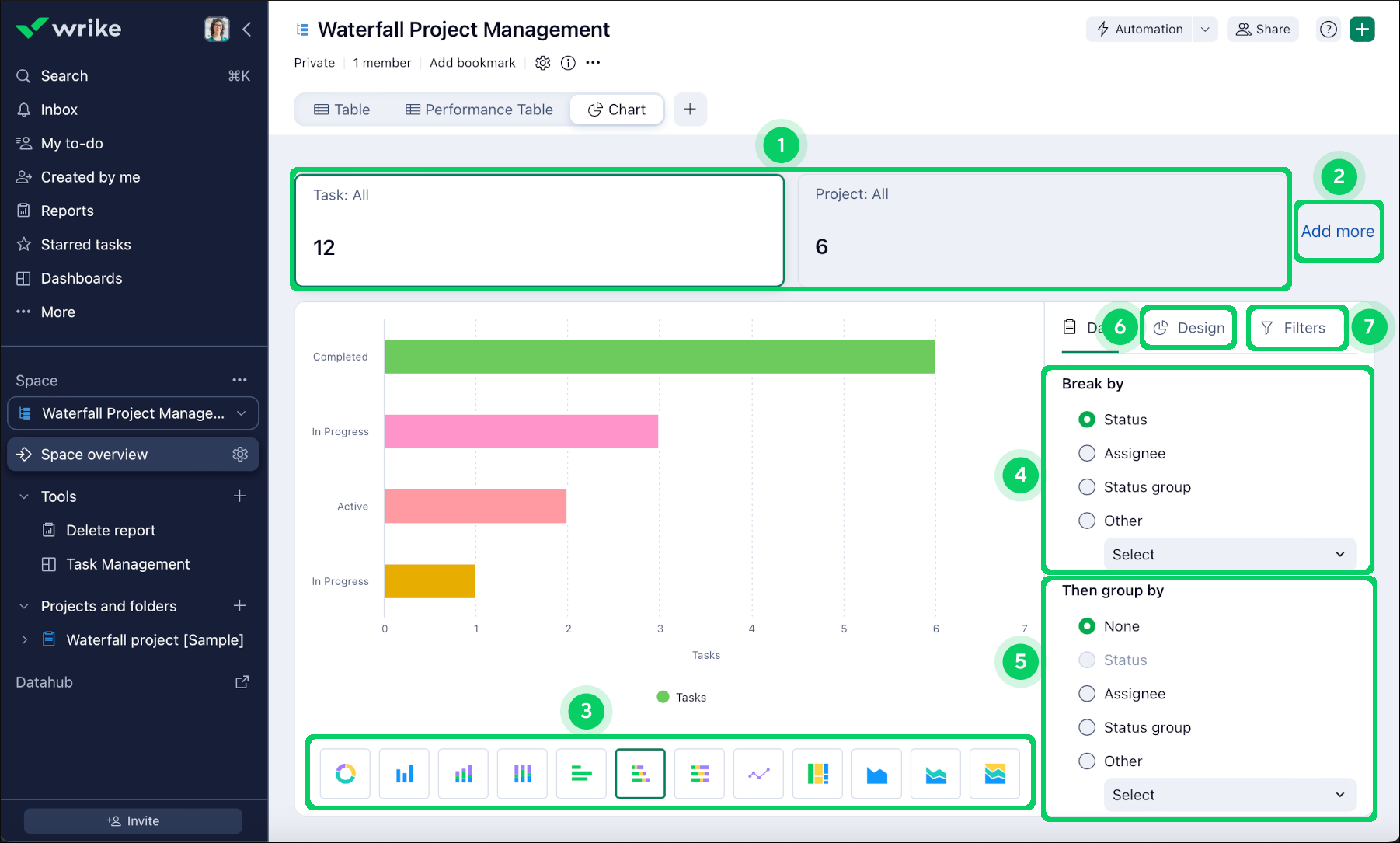The width and height of the screenshot is (1400, 843).
Task: Click the selected stacked horizontal bar chart icon
Action: tap(641, 774)
